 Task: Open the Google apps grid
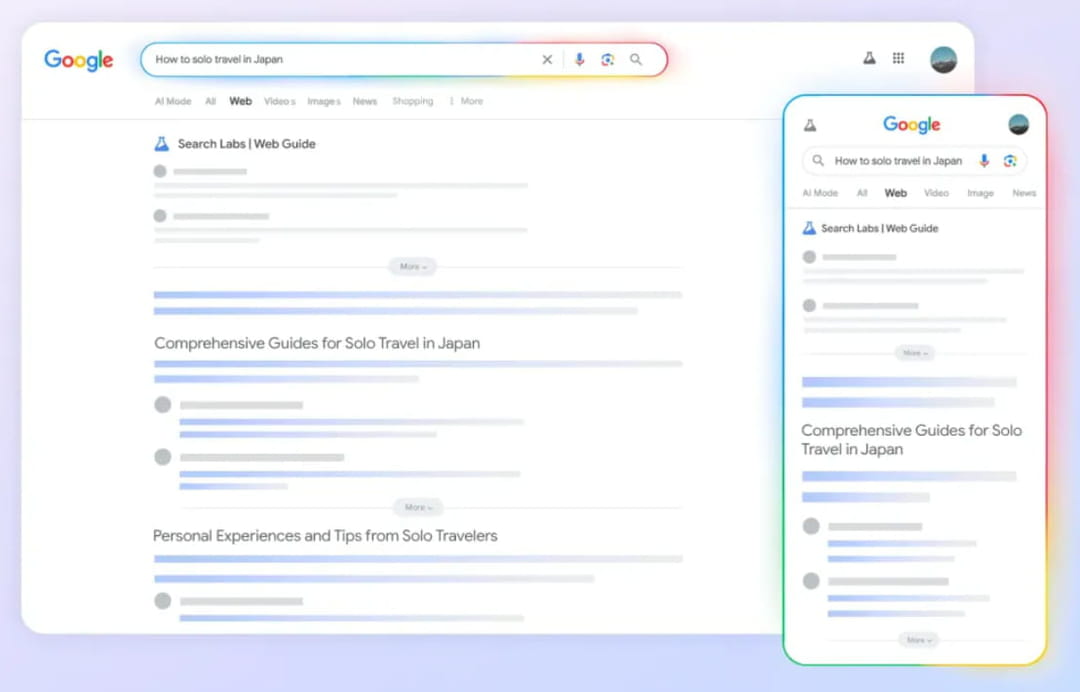[898, 59]
